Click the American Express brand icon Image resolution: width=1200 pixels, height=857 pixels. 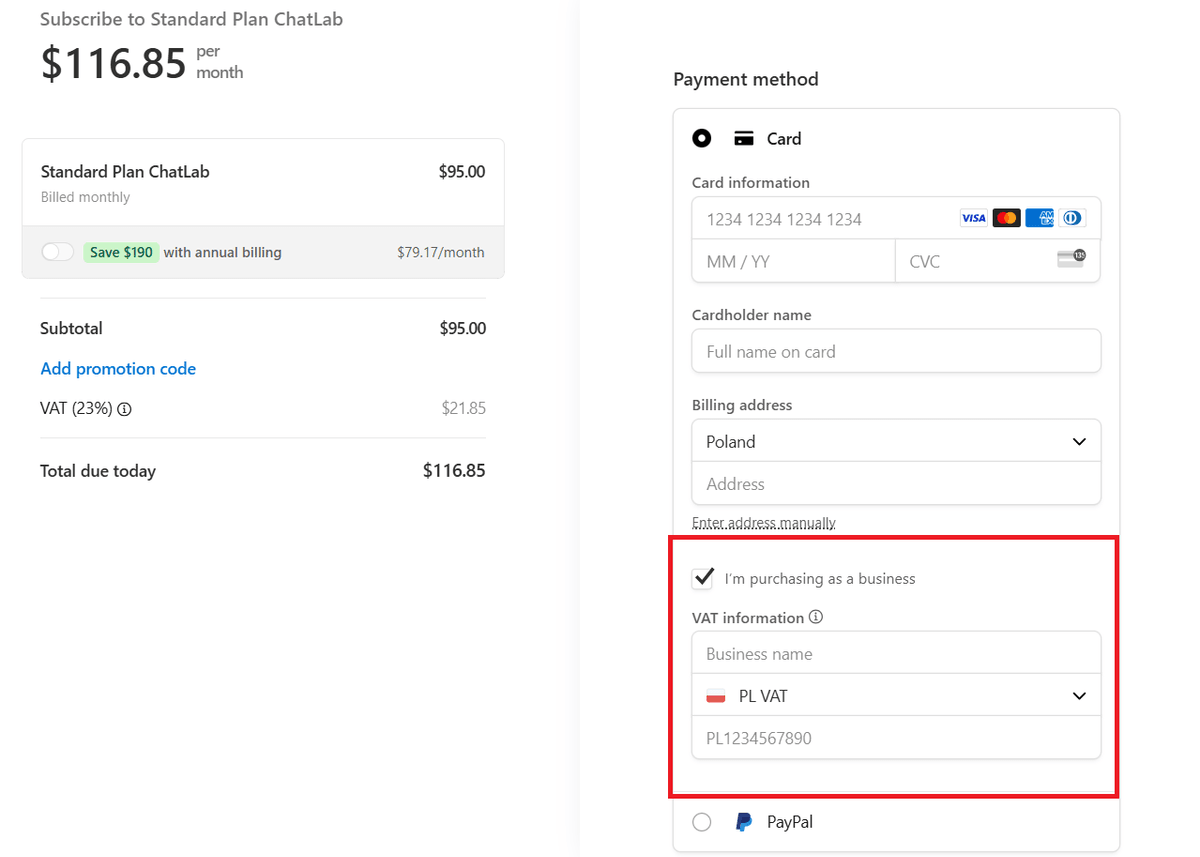coord(1039,217)
